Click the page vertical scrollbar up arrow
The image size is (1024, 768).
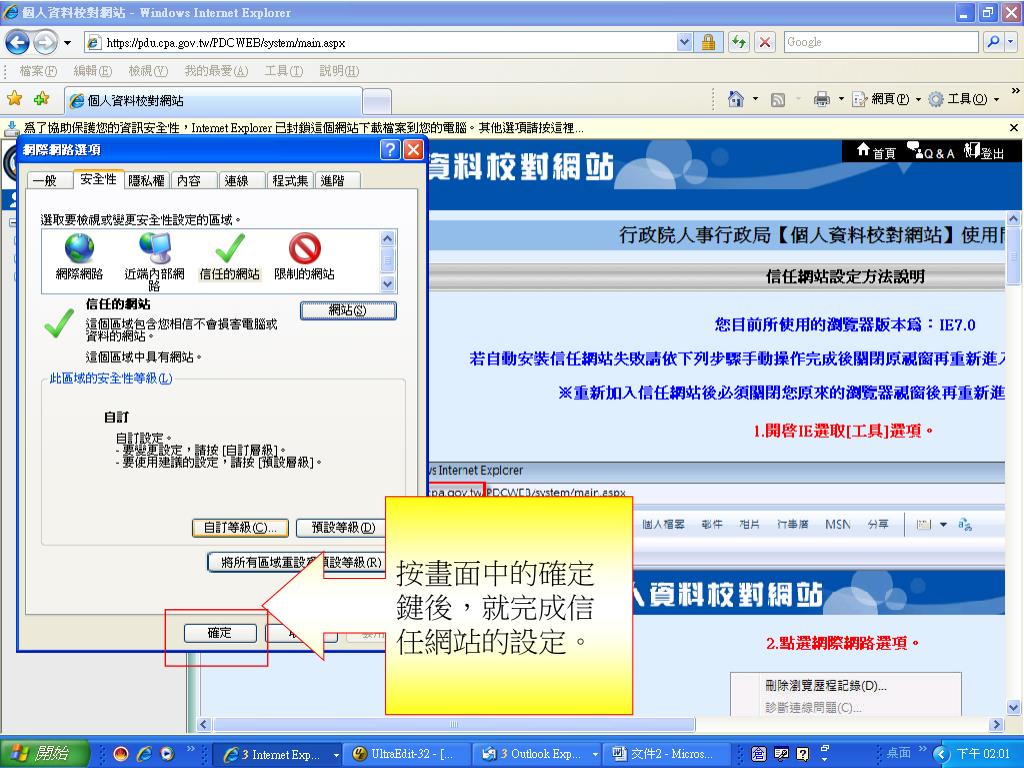(1014, 218)
